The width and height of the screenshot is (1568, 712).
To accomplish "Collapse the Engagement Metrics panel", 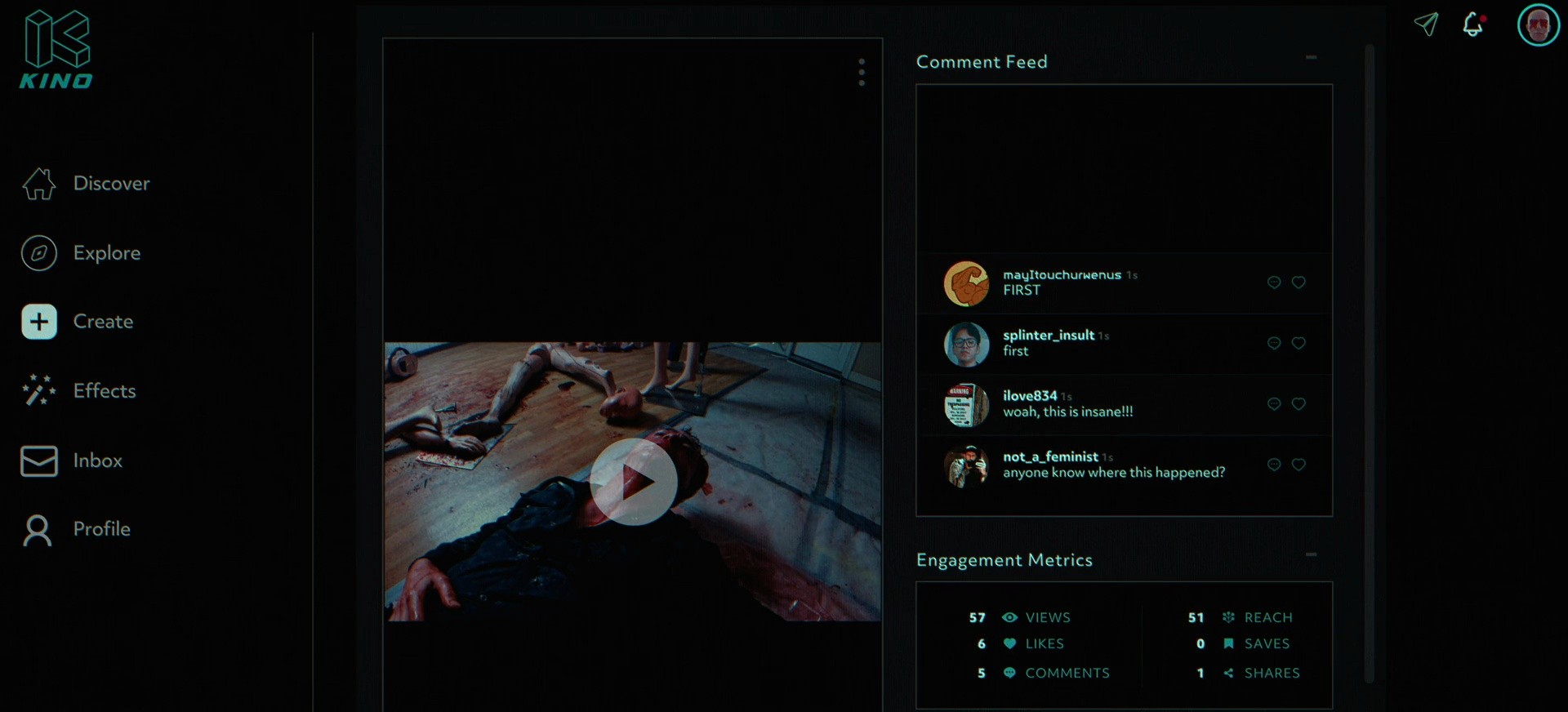I will 1311,554.
